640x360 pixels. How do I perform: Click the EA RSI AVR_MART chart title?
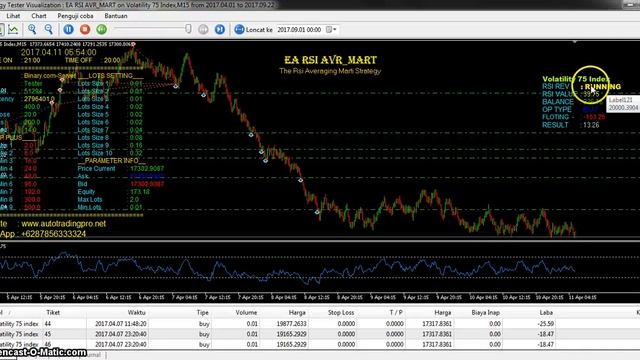[330, 60]
